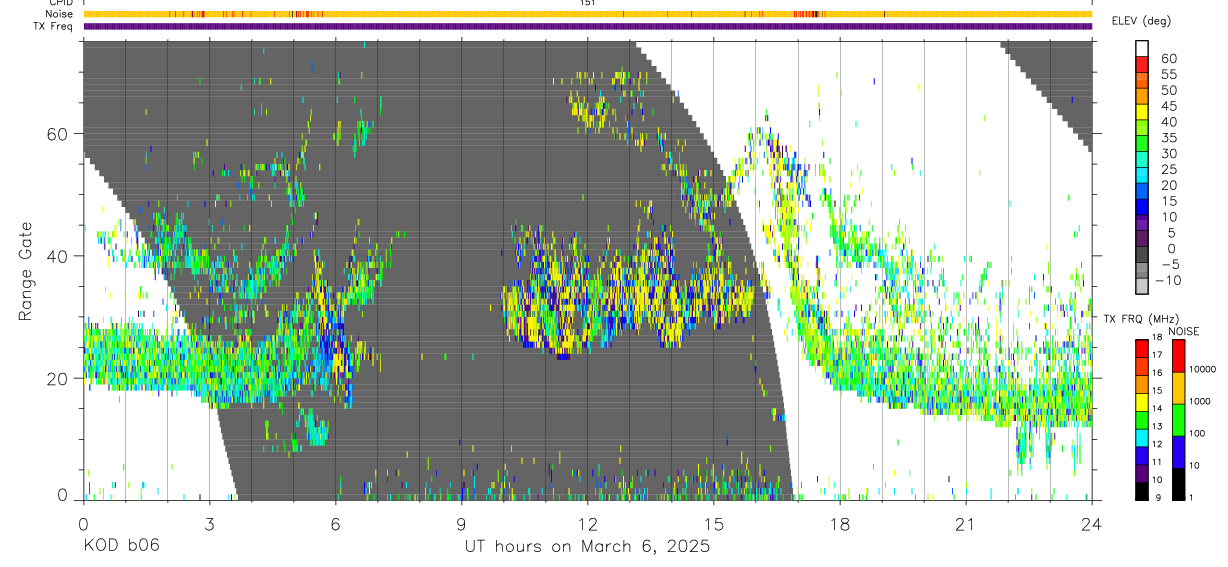
Task: Click the 'Range Gate' y-axis title
Action: coord(26,272)
